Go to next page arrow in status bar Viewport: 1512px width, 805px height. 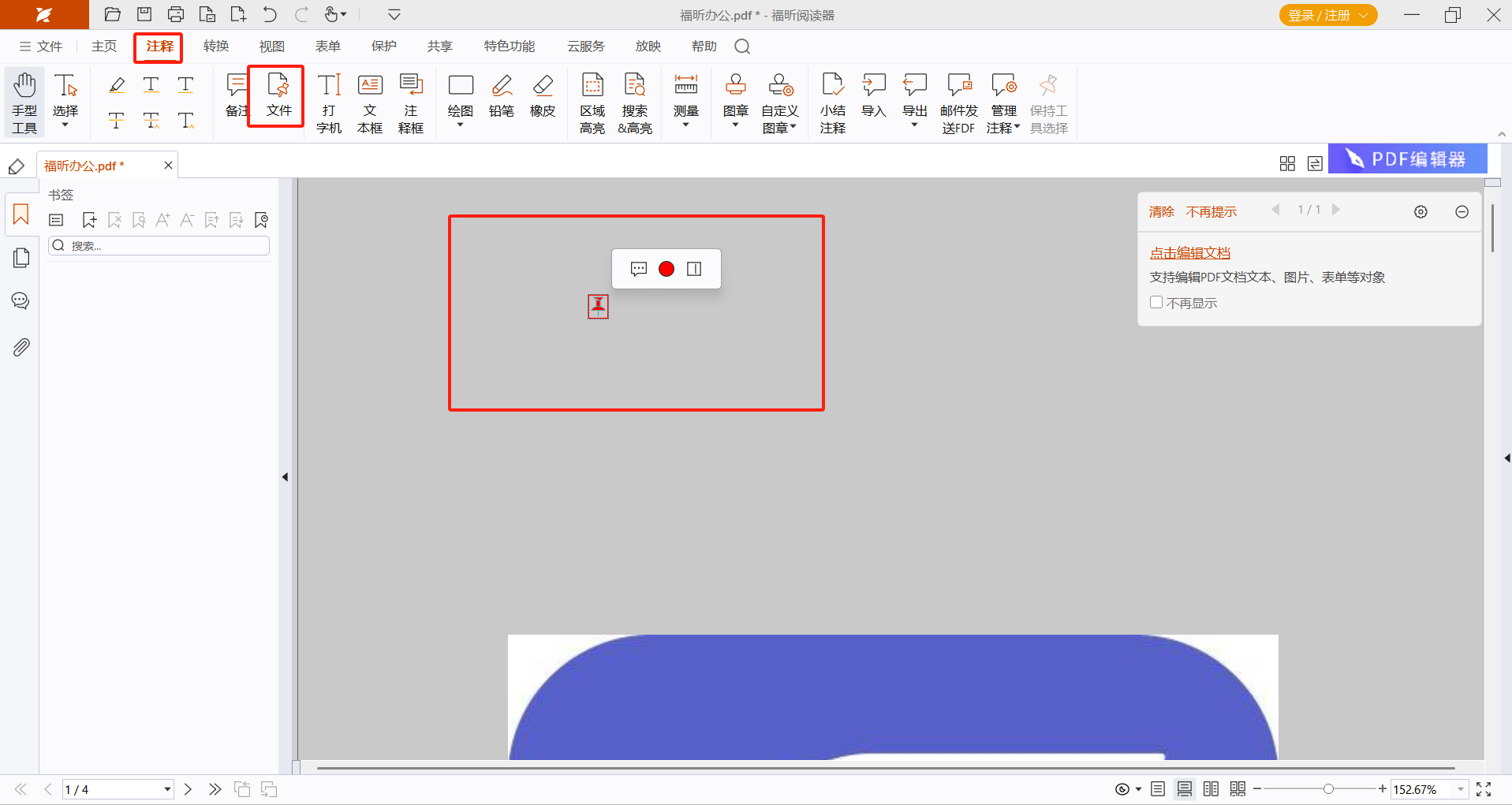coord(188,789)
